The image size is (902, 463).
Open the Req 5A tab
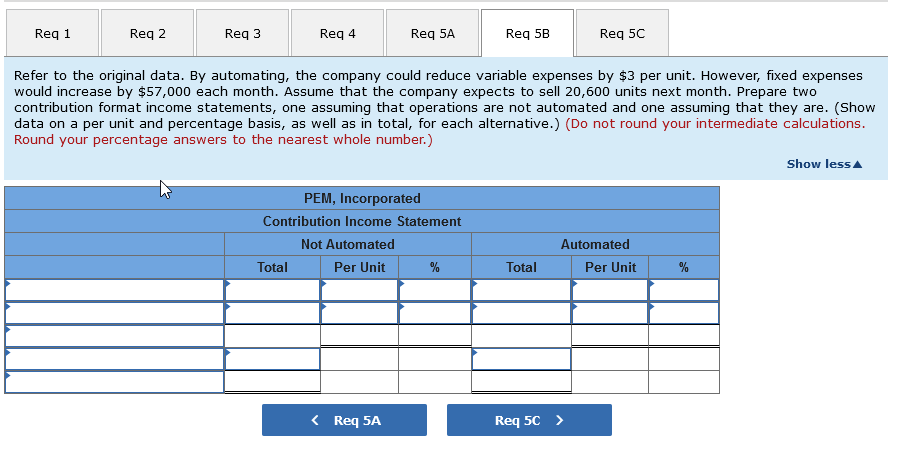[433, 33]
